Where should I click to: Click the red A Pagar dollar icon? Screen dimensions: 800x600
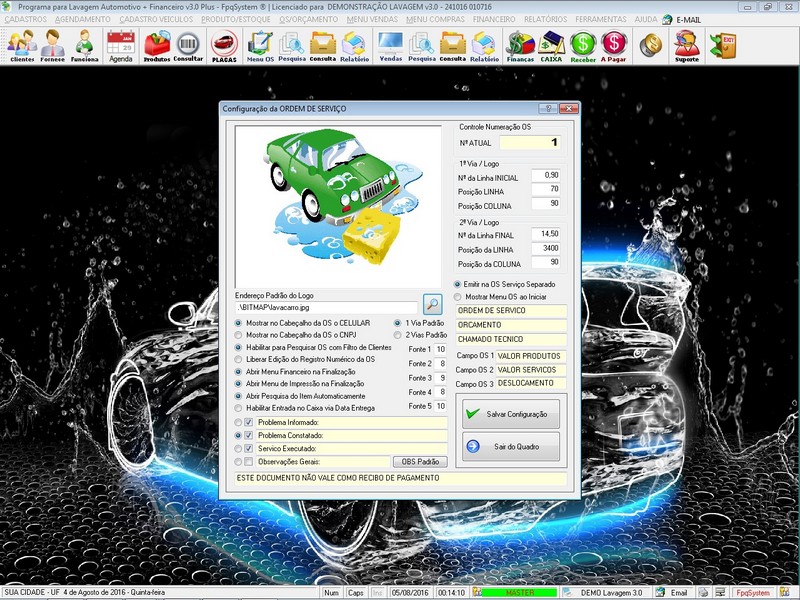point(613,46)
